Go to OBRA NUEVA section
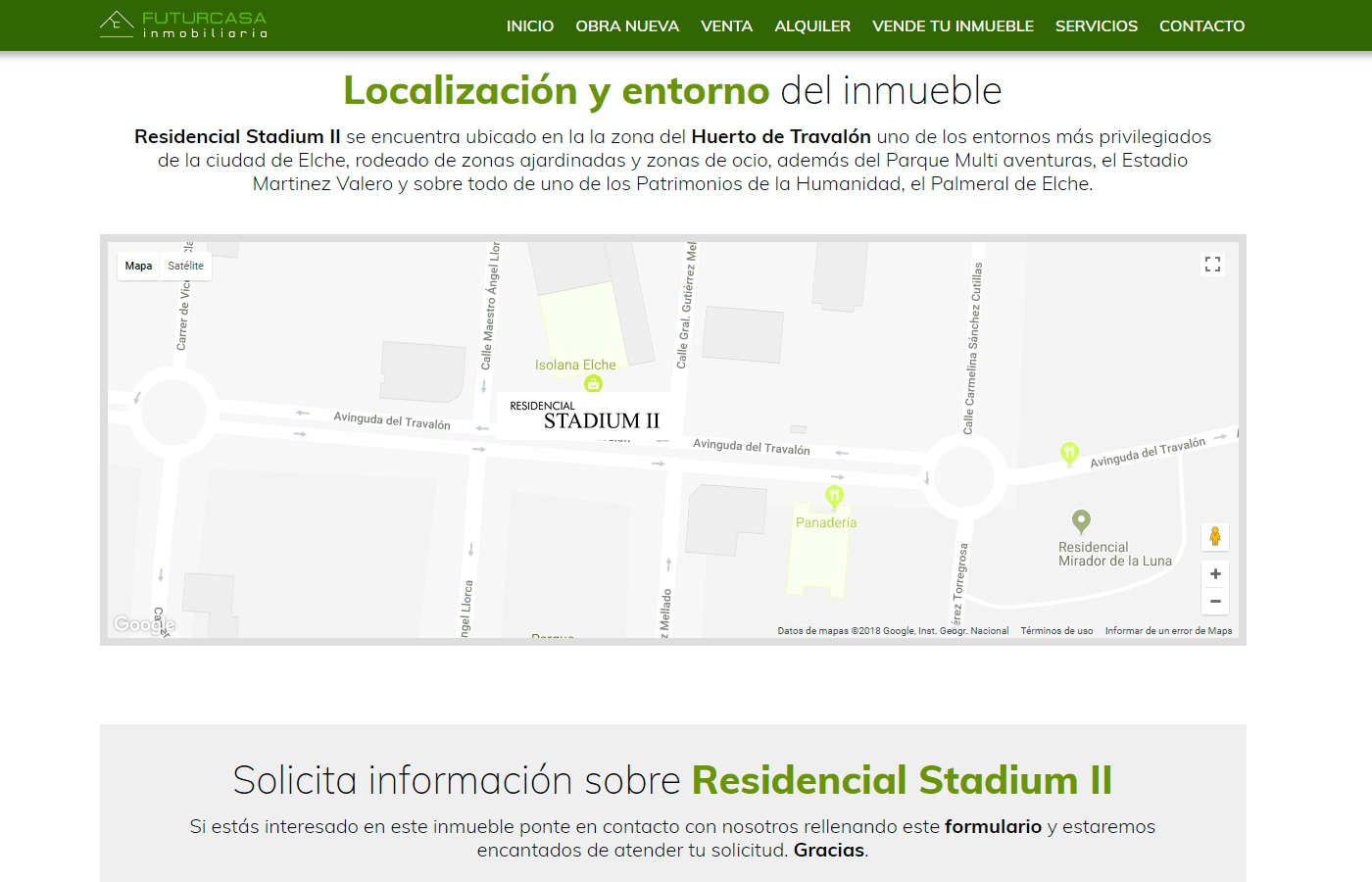This screenshot has width=1372, height=882. [x=627, y=26]
